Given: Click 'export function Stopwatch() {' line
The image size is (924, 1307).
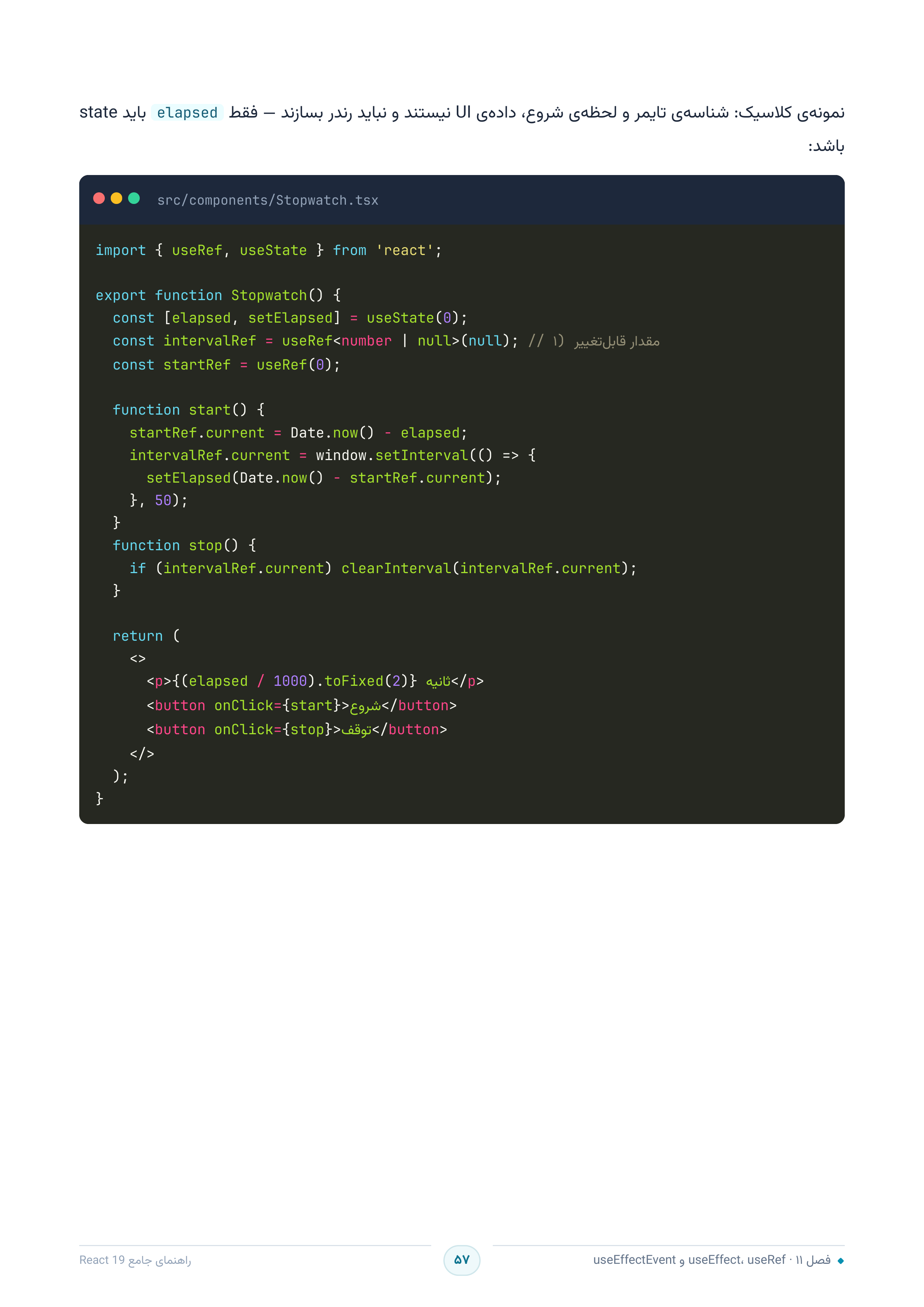Looking at the screenshot, I should point(219,296).
